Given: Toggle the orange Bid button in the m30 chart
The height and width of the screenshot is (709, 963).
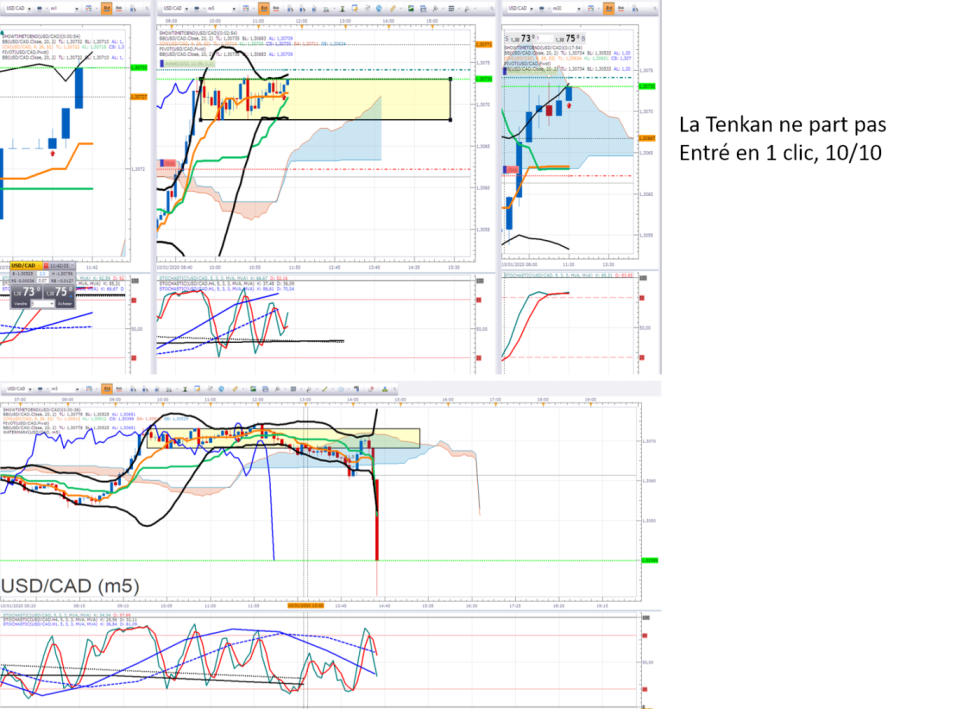Looking at the screenshot, I should click(x=609, y=9).
